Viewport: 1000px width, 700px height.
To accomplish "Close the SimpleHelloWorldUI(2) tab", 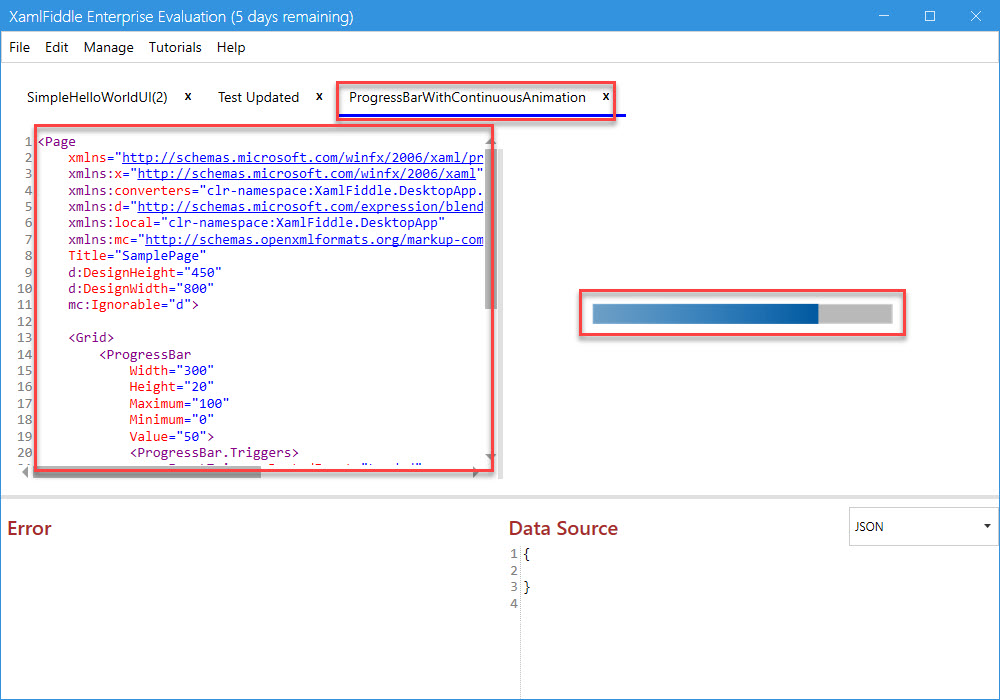I will tap(188, 96).
